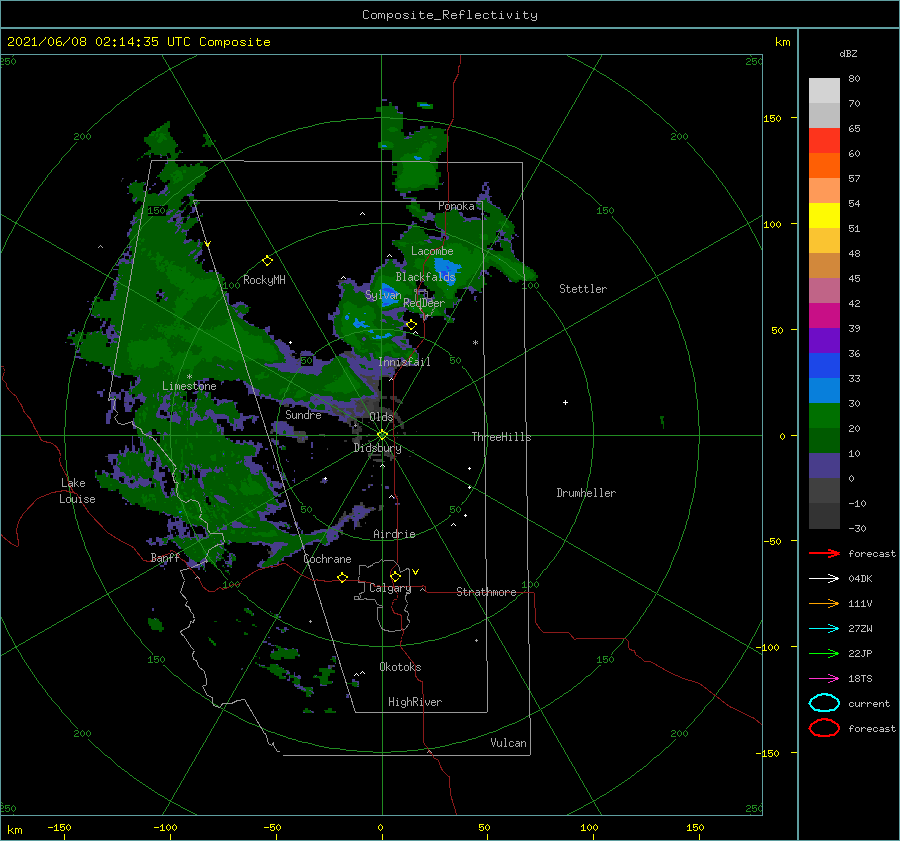Click the yellow diamond marker in Calgary

pyautogui.click(x=395, y=576)
